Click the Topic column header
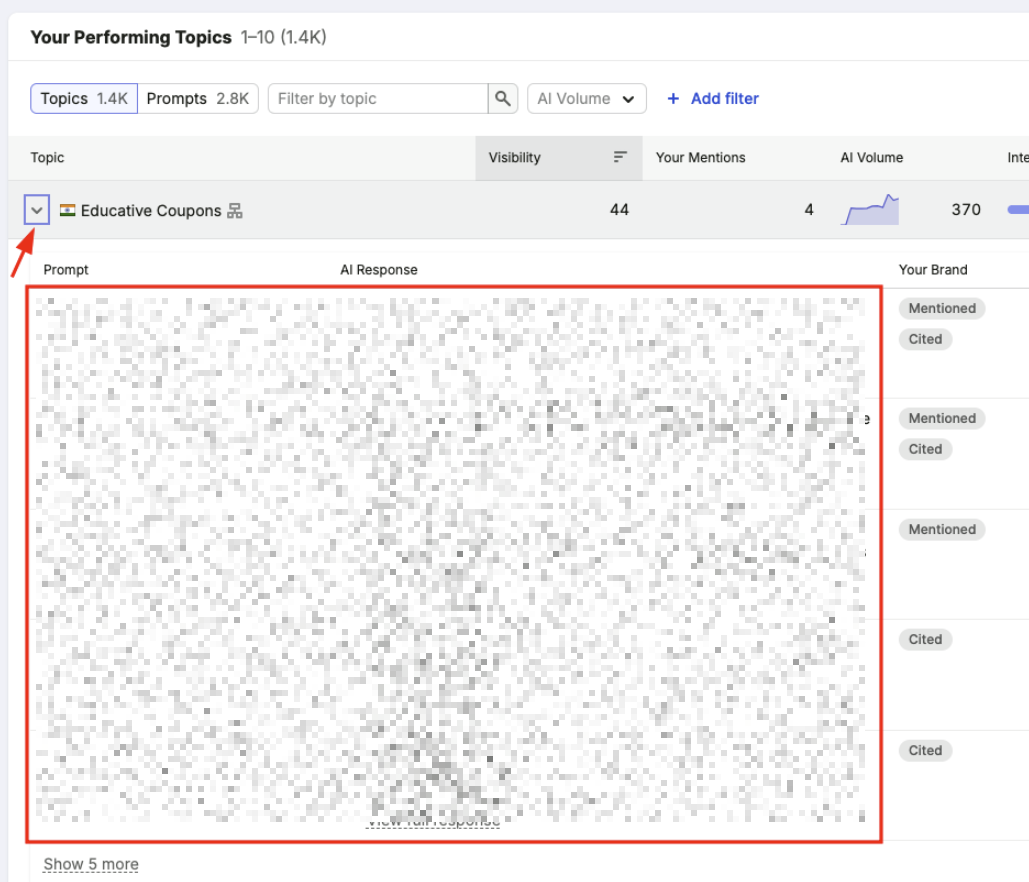The height and width of the screenshot is (882, 1029). (47, 158)
